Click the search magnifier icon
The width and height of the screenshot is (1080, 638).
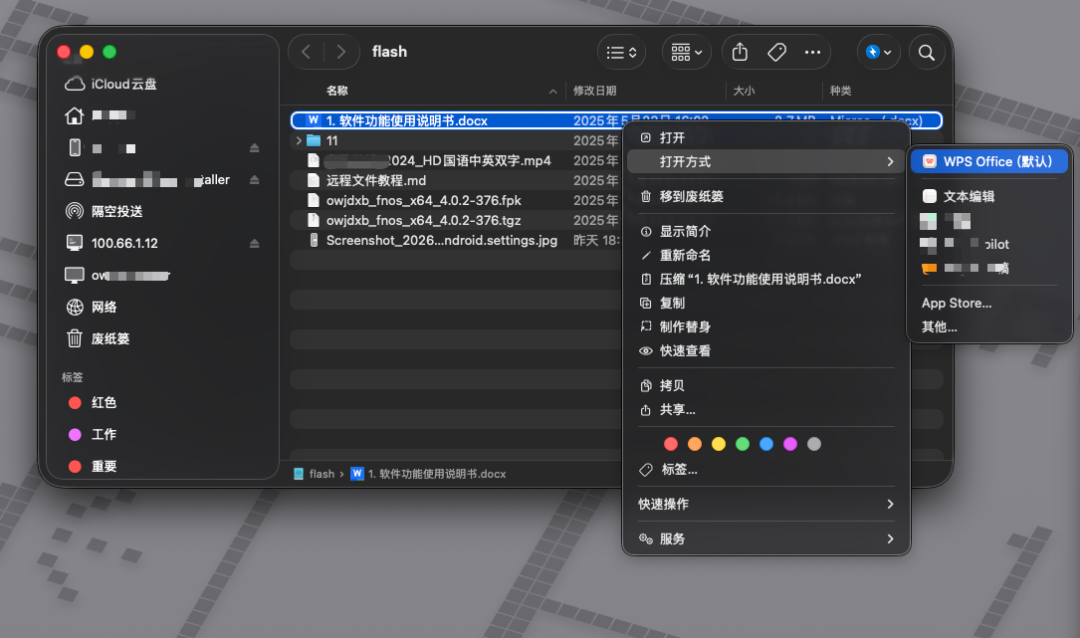[x=927, y=52]
